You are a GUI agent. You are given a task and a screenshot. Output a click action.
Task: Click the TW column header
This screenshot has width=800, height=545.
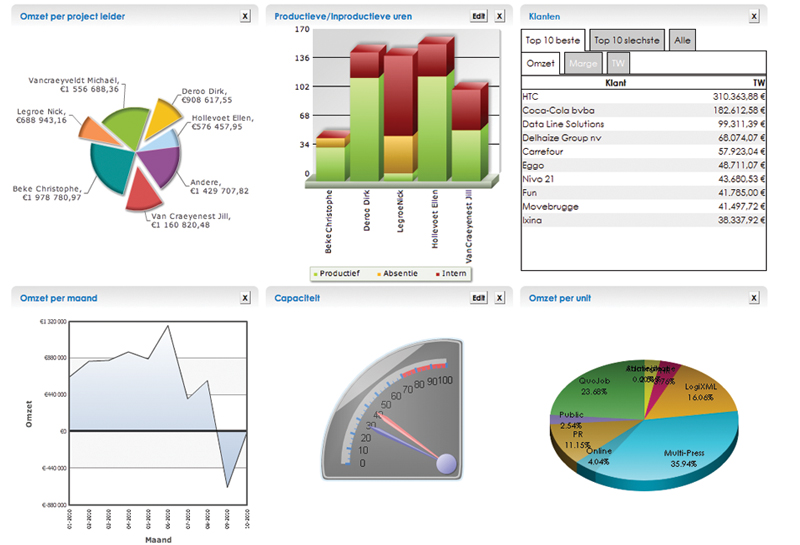(x=759, y=83)
